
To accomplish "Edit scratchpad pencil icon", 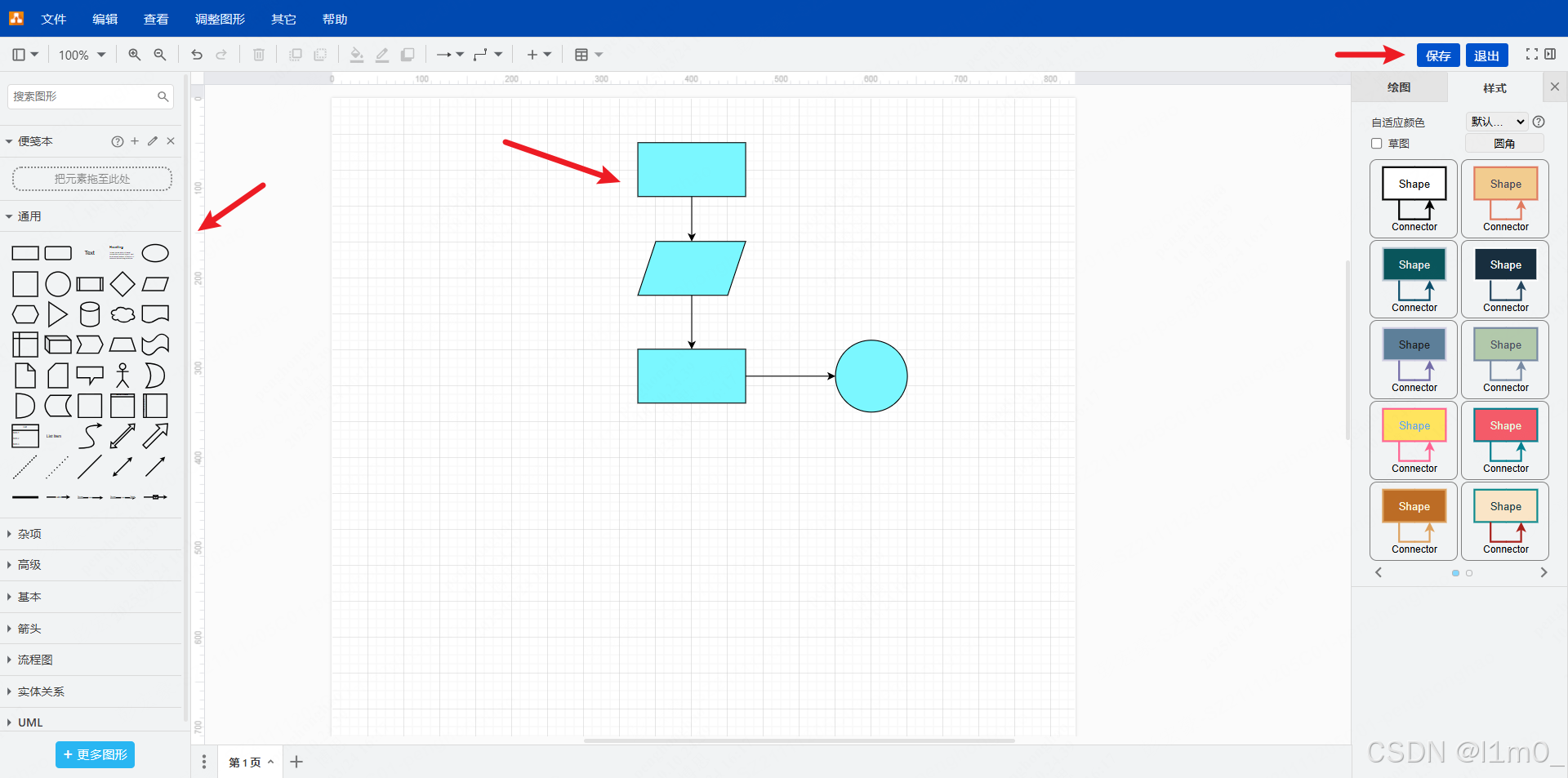I will coord(153,141).
